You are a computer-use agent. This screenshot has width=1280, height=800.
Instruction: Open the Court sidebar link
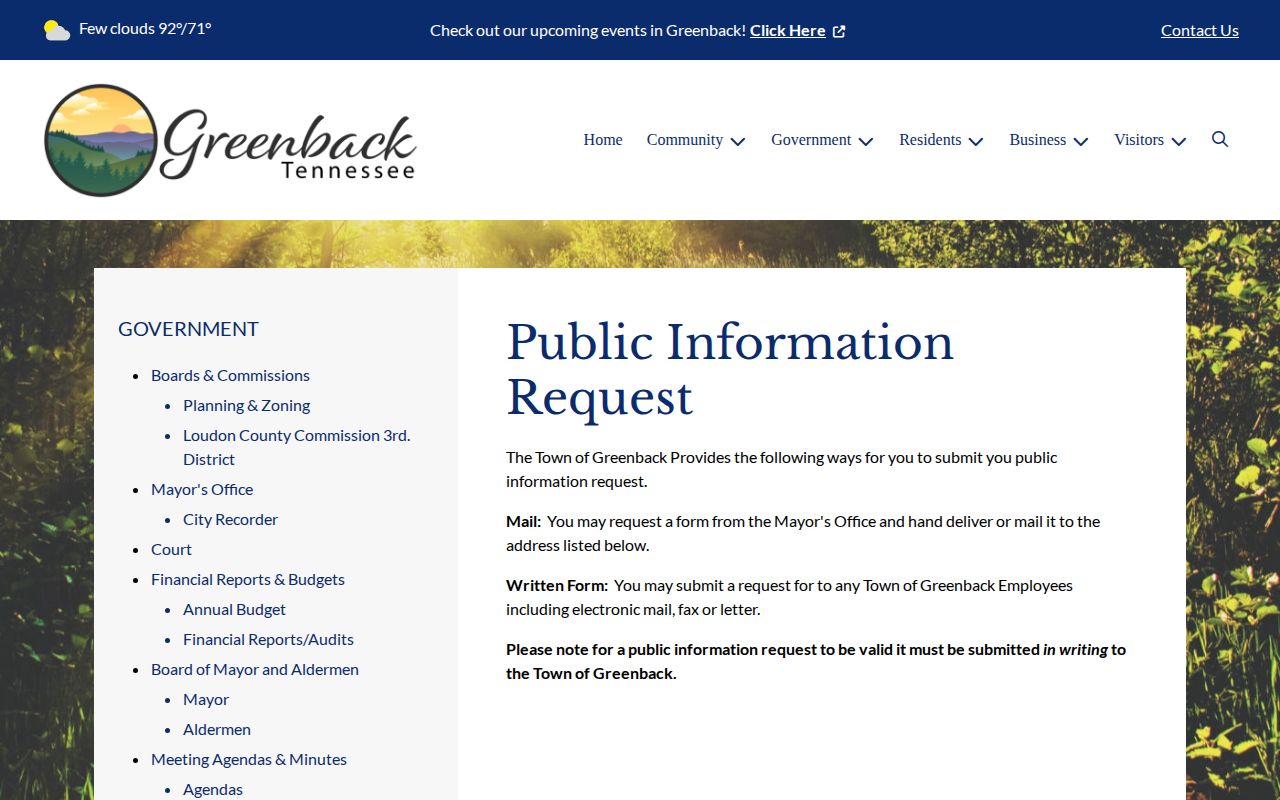[x=171, y=549]
